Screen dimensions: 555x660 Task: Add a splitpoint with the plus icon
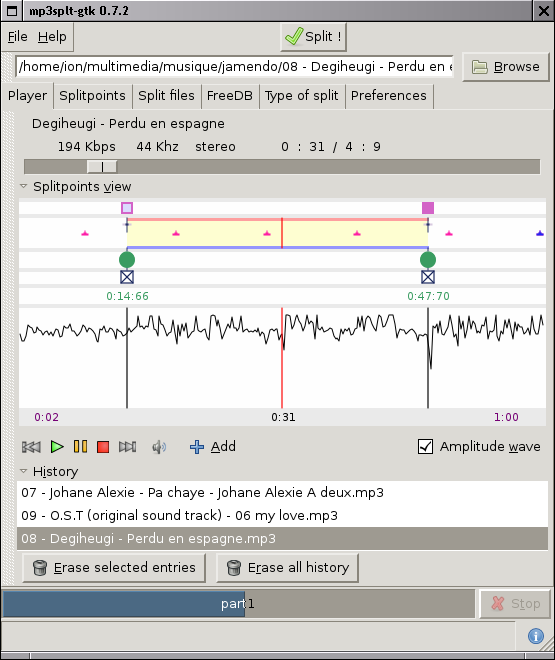pyautogui.click(x=213, y=447)
